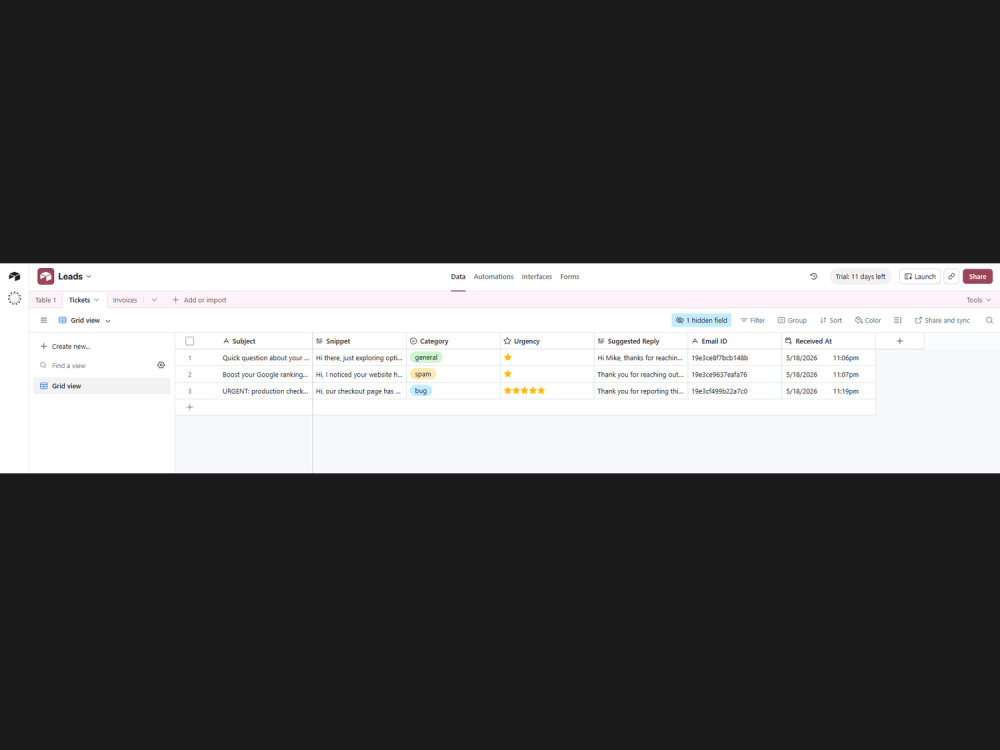Open the Leads base name dropdown
This screenshot has width=1000, height=750.
coord(75,276)
